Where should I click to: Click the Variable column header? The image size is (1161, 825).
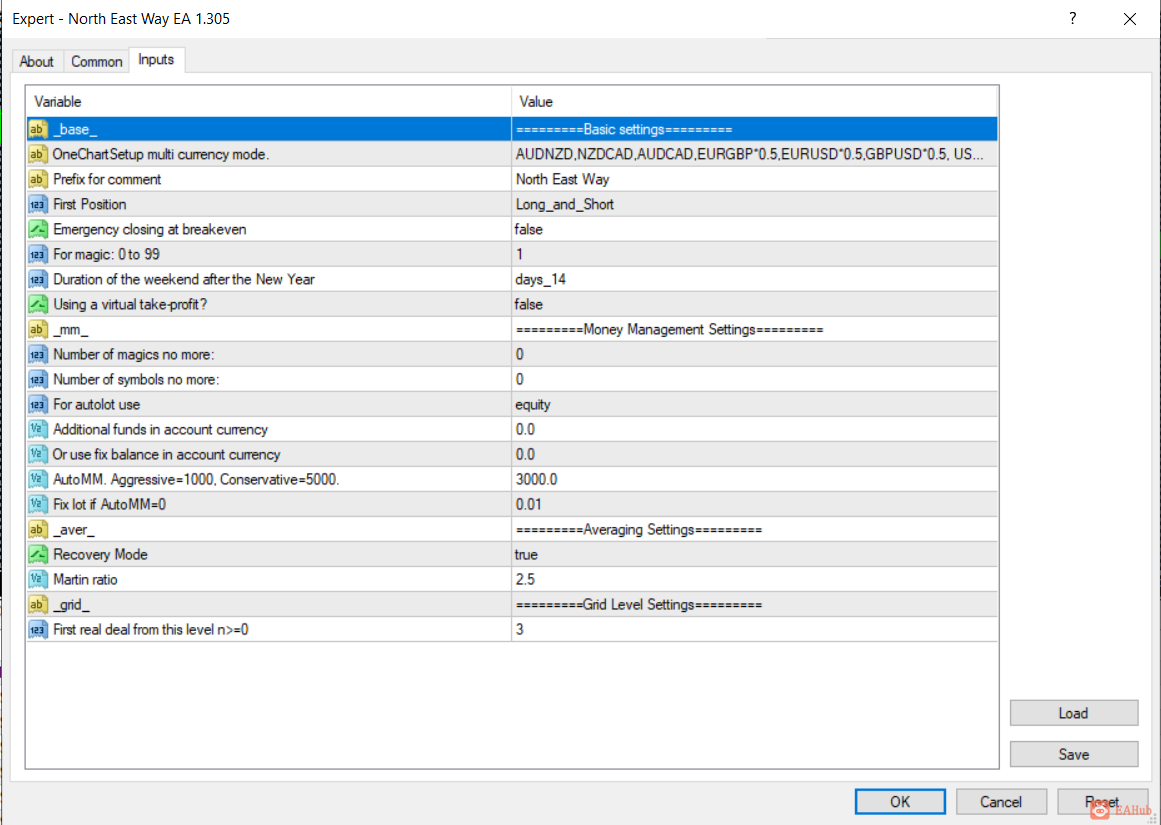tap(269, 101)
